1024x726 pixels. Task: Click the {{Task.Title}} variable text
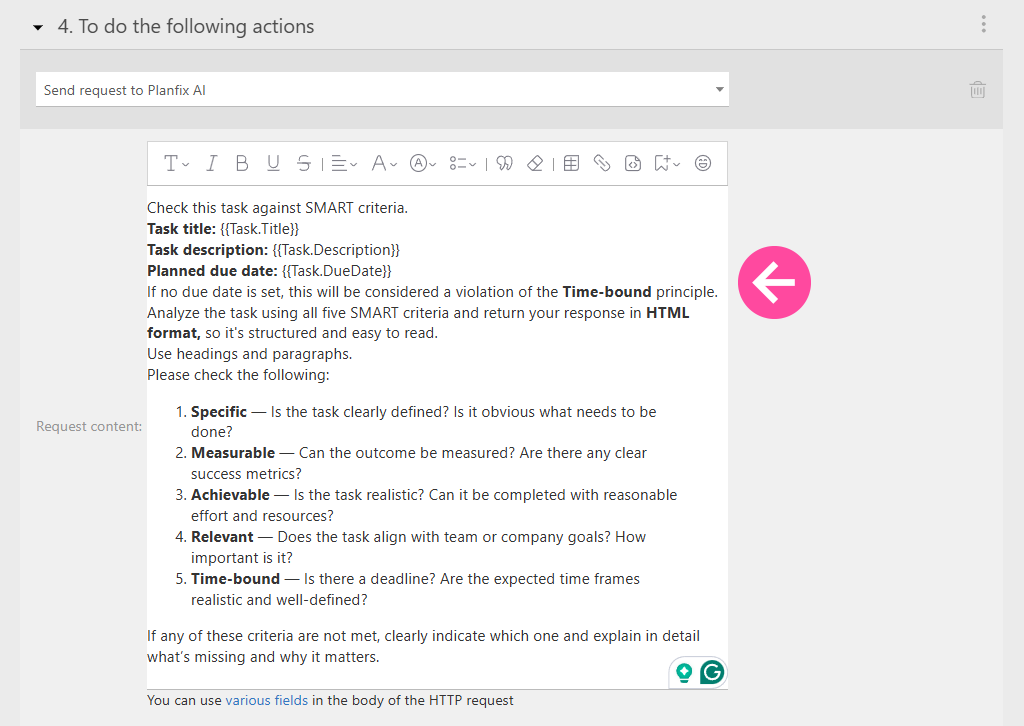click(259, 229)
